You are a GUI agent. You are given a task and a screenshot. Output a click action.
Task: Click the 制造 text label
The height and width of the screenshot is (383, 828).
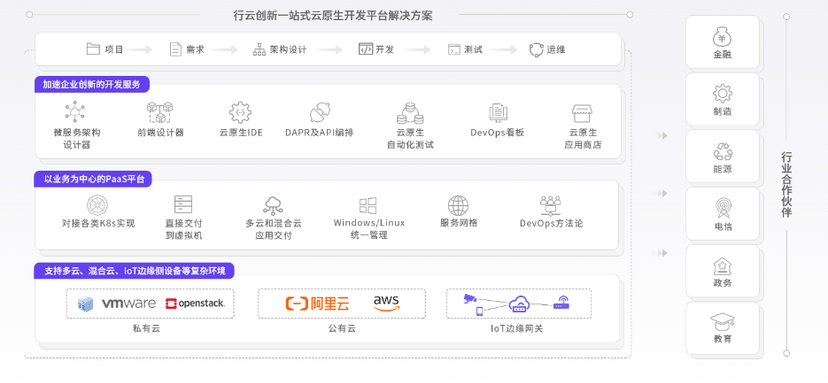coord(722,111)
